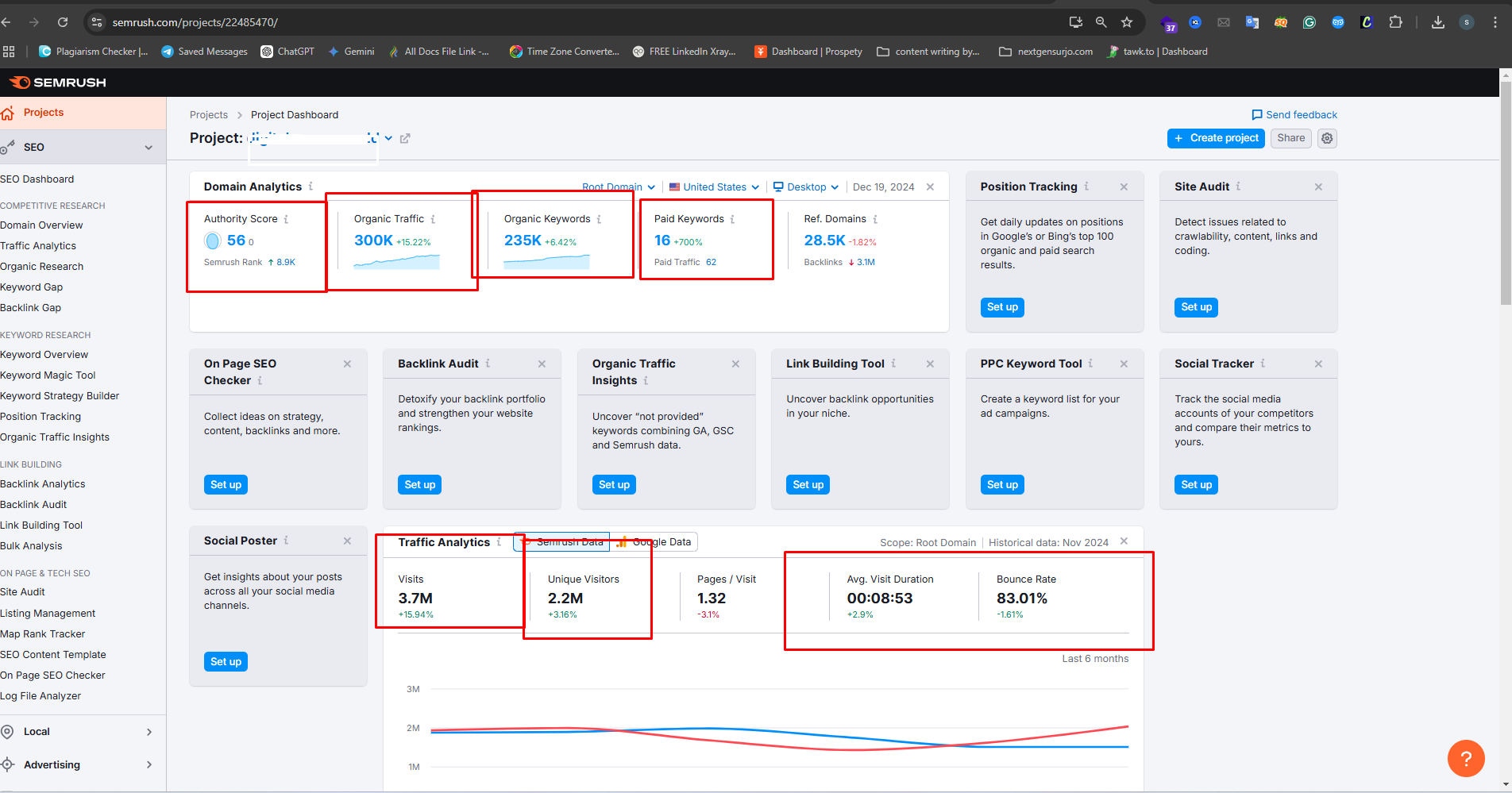Close the Domain Analytics widget

[x=930, y=187]
